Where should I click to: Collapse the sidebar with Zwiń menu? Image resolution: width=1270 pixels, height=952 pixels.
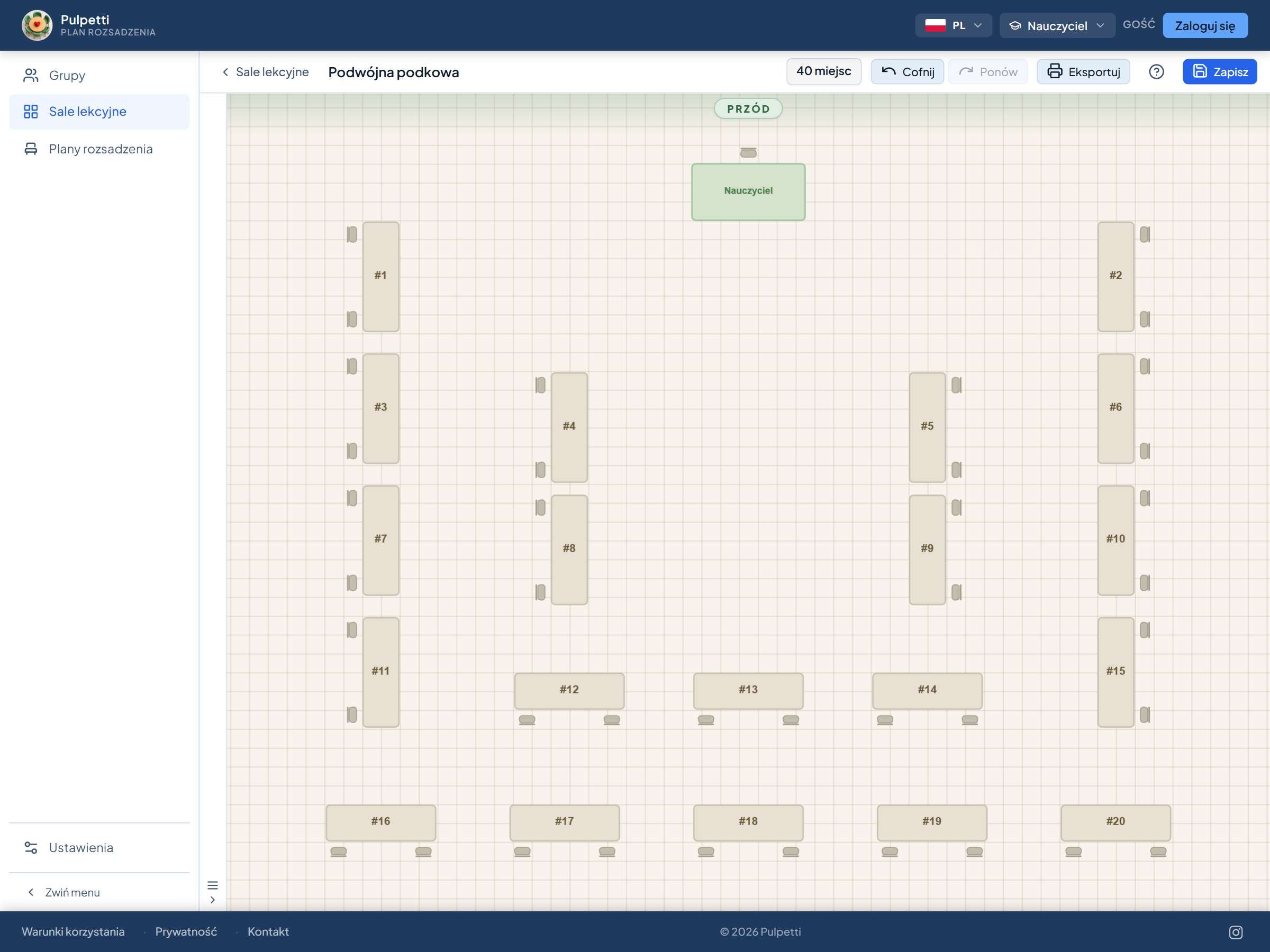click(x=63, y=892)
